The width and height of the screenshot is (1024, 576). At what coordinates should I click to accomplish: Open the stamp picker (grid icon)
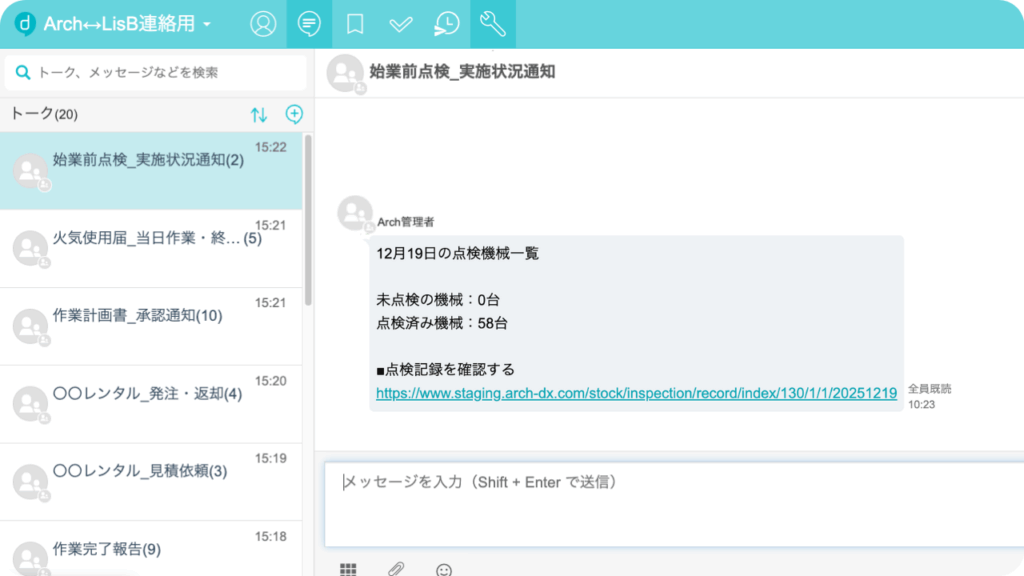point(348,569)
